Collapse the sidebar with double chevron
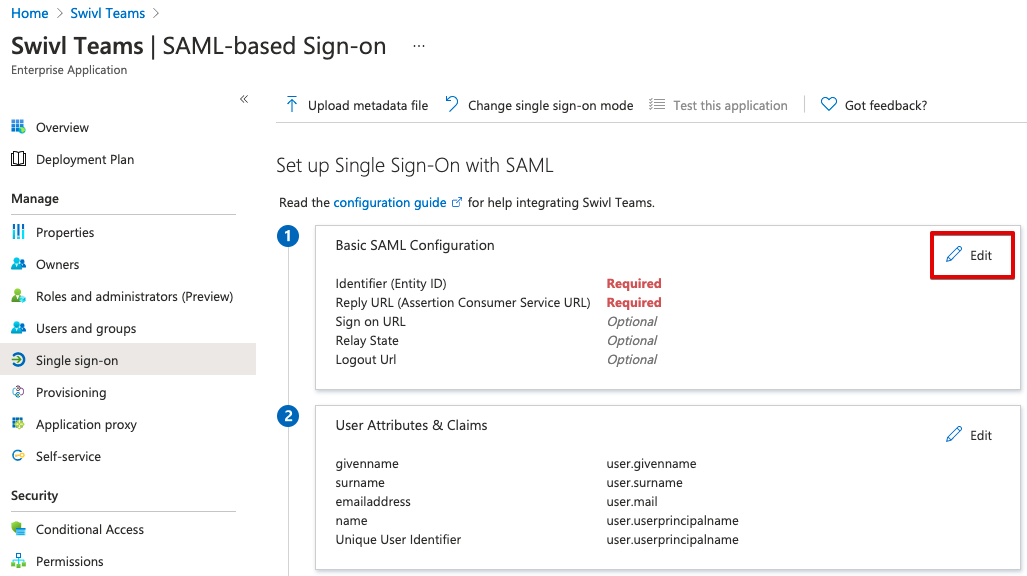The height and width of the screenshot is (576, 1027). [244, 99]
